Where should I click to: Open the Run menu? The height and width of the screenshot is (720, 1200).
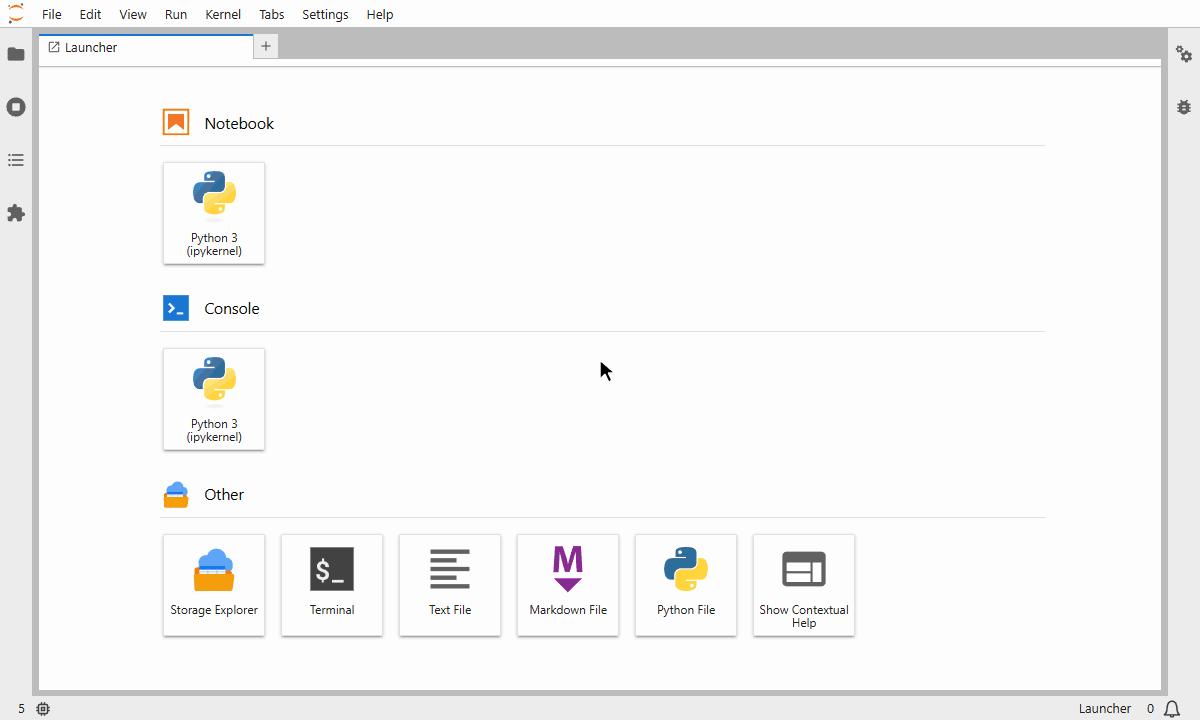pos(176,14)
